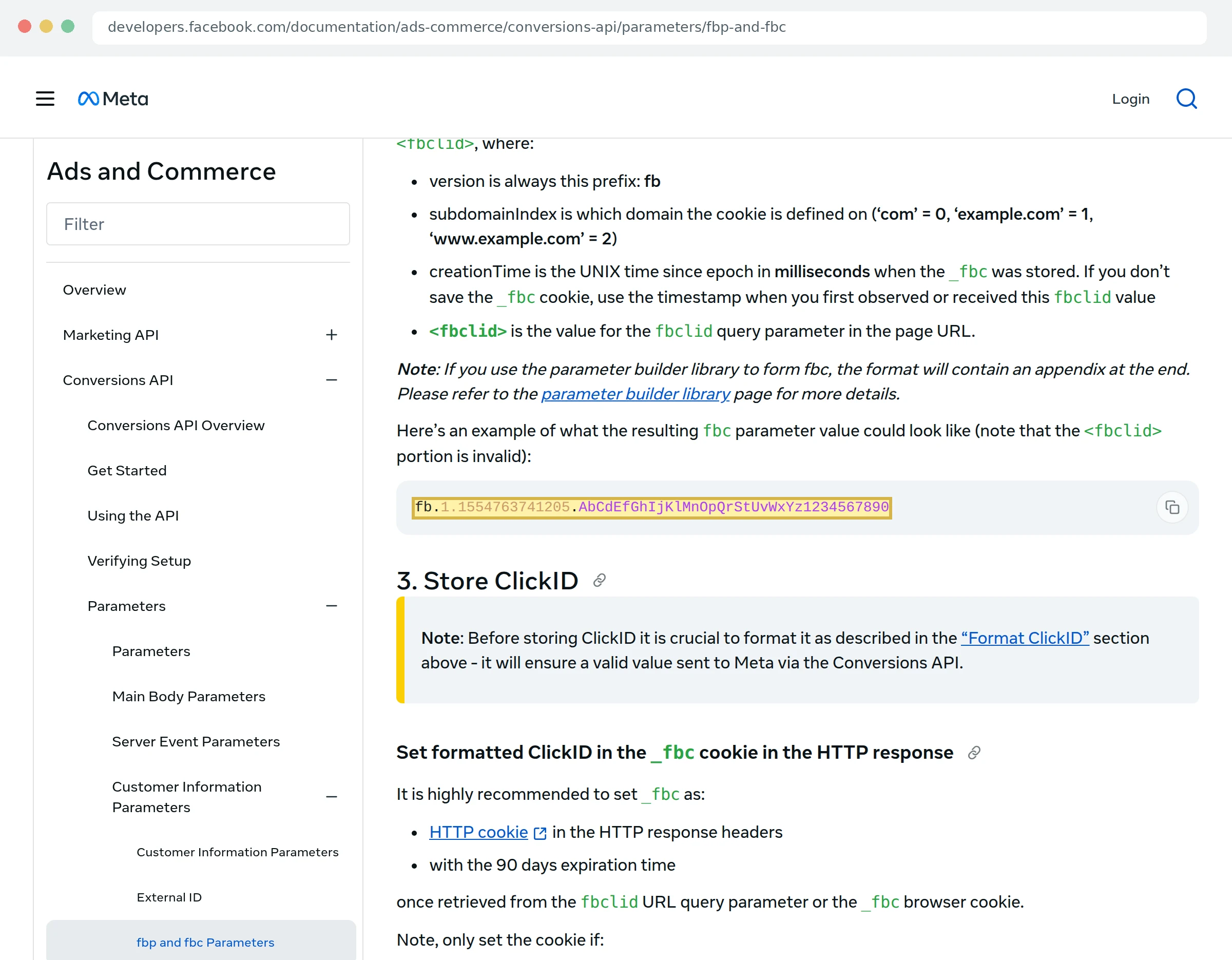
Task: Open the Using the API page
Action: (132, 515)
